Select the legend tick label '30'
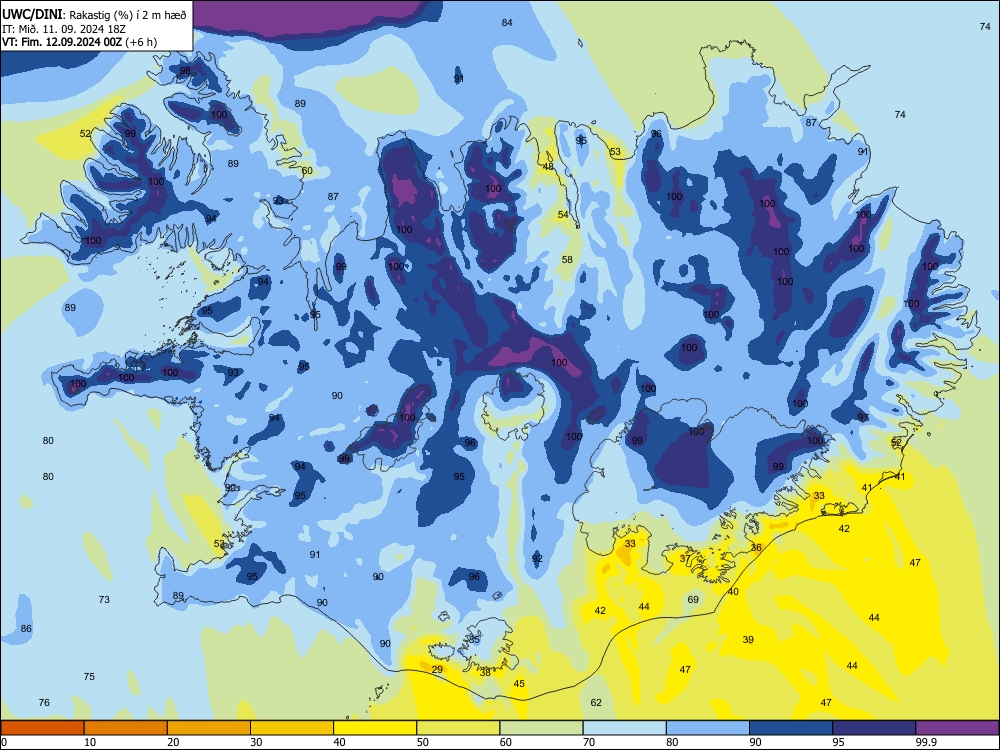Screen dimensions: 1000x750 (x=256, y=742)
